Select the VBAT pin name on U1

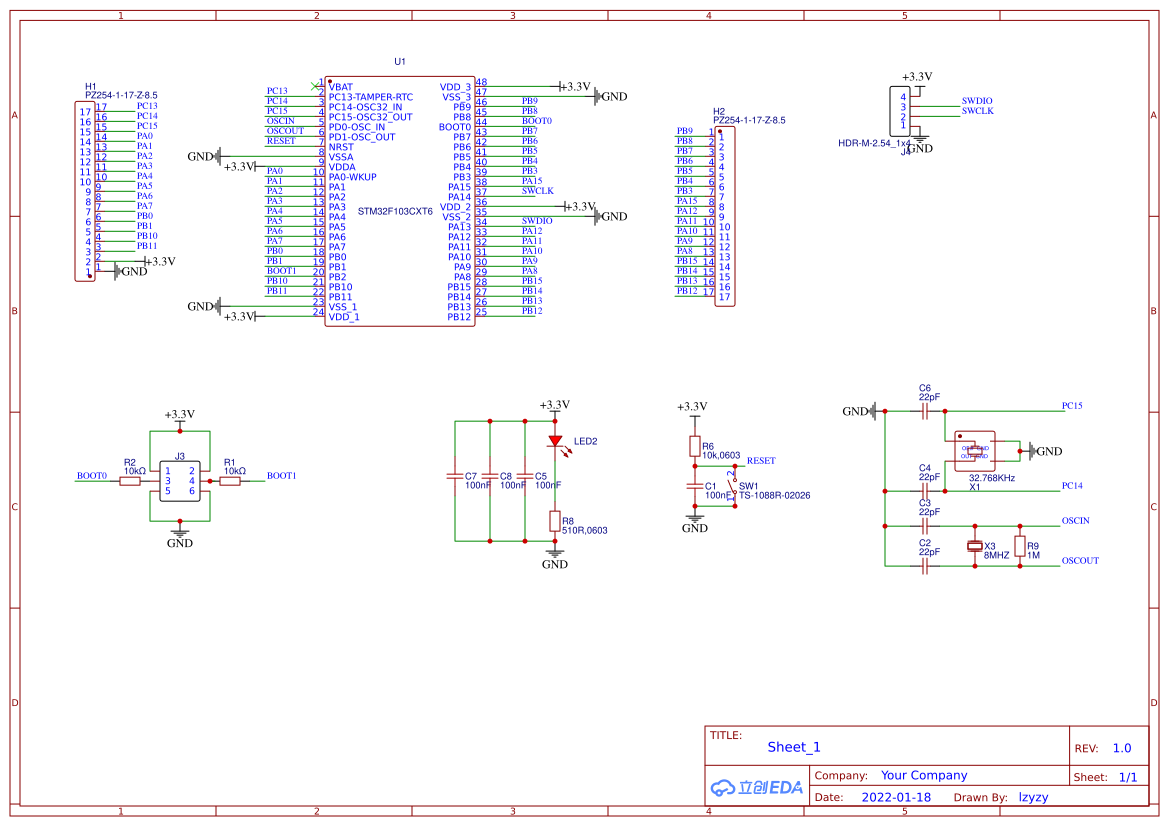[x=341, y=87]
